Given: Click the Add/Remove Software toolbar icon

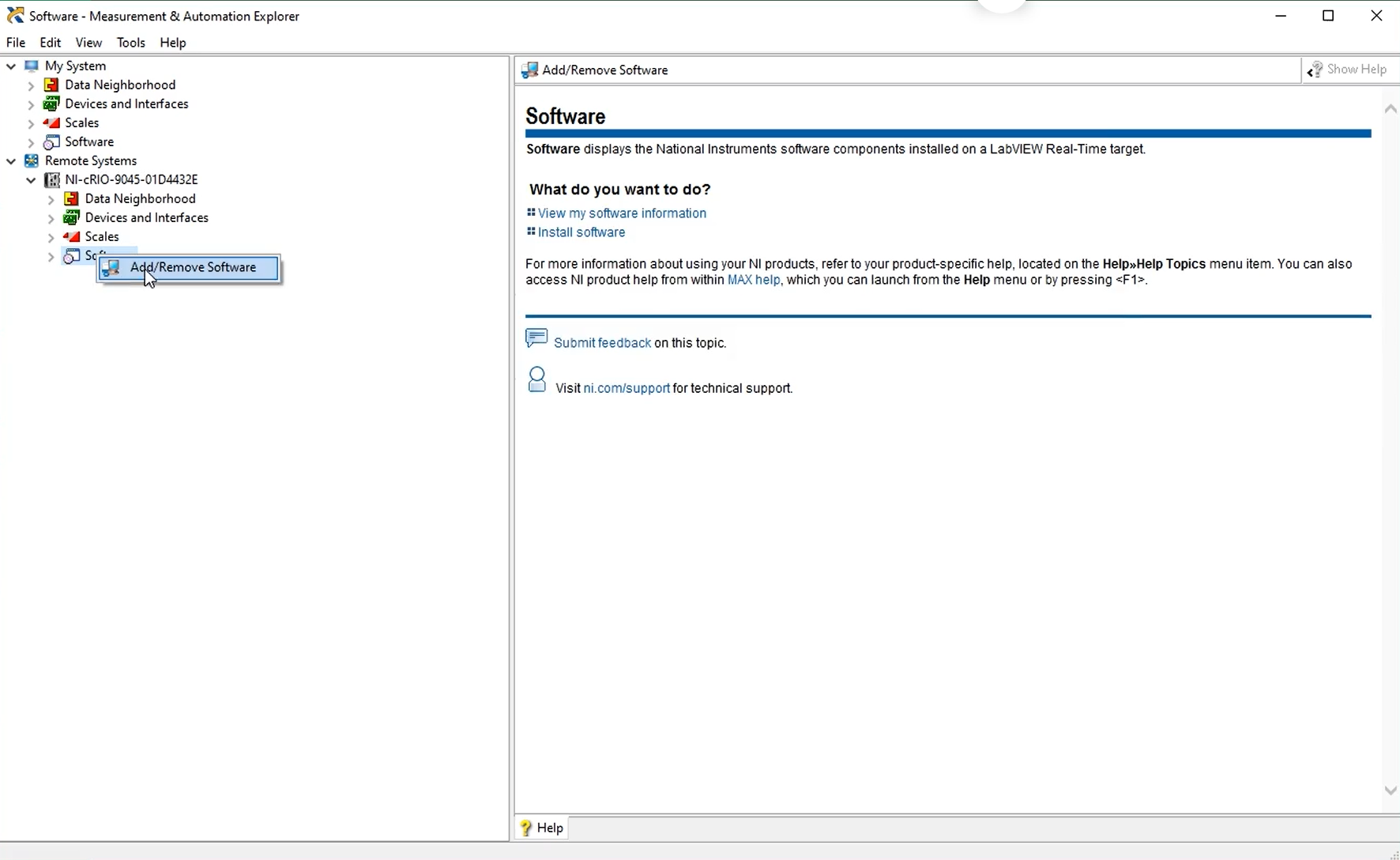Looking at the screenshot, I should point(530,70).
